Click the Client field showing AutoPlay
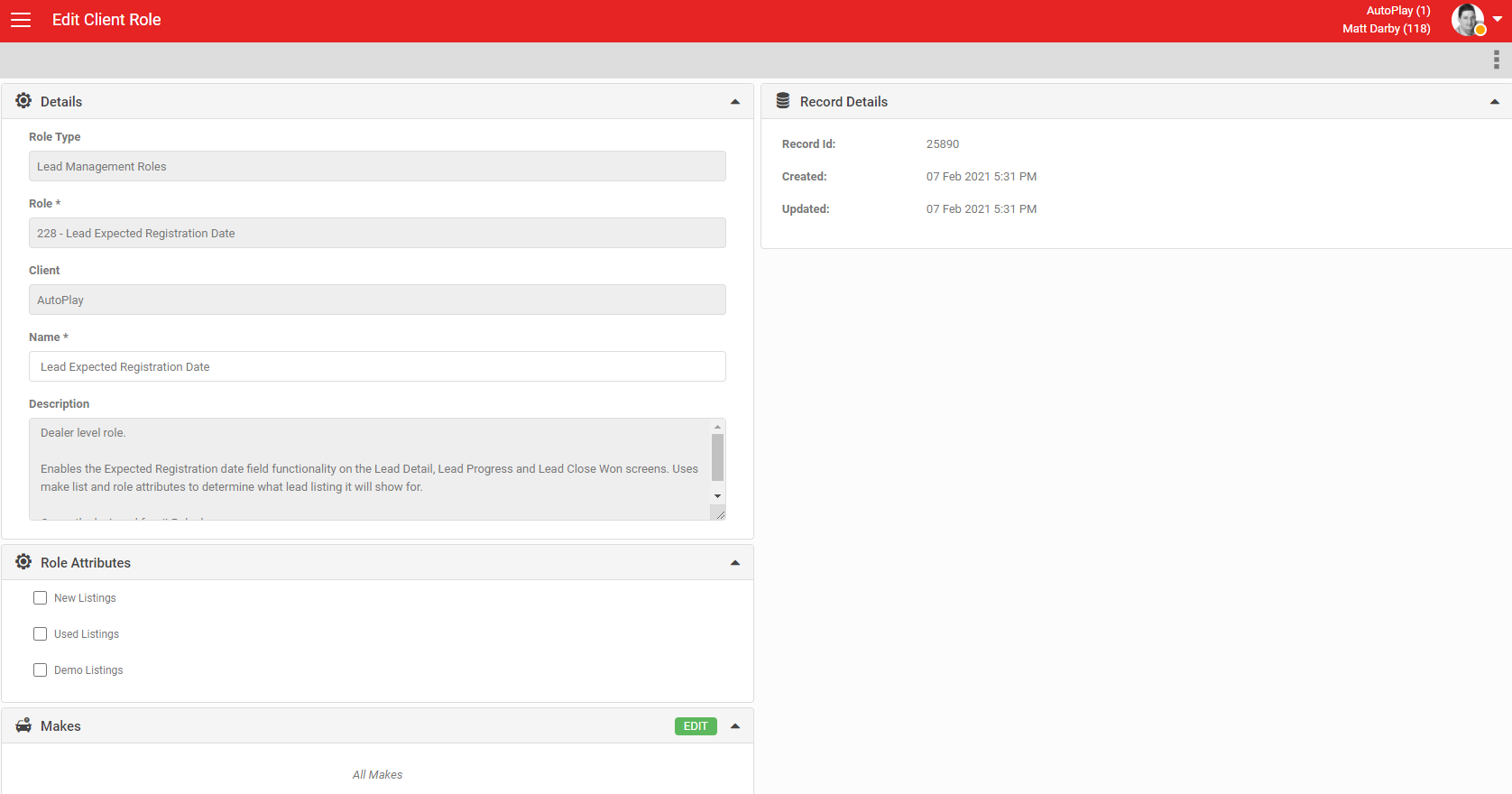 point(377,300)
